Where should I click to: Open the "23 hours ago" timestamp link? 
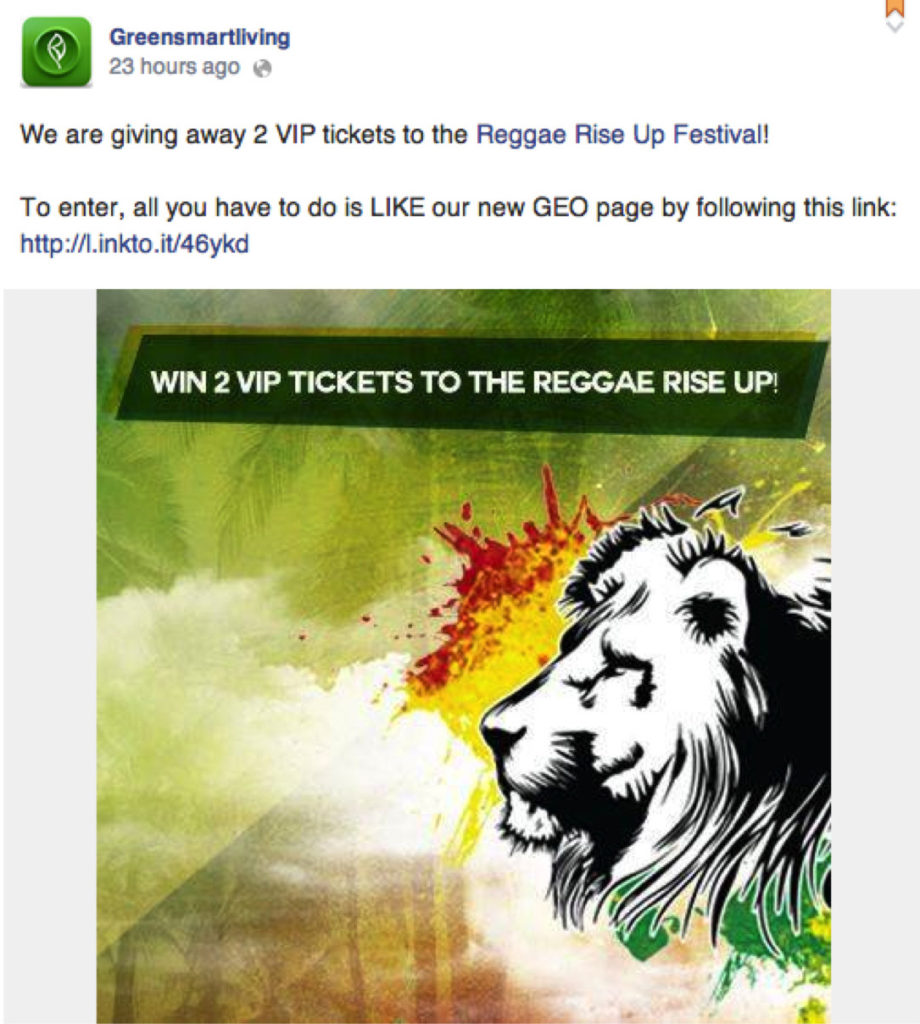[x=174, y=67]
